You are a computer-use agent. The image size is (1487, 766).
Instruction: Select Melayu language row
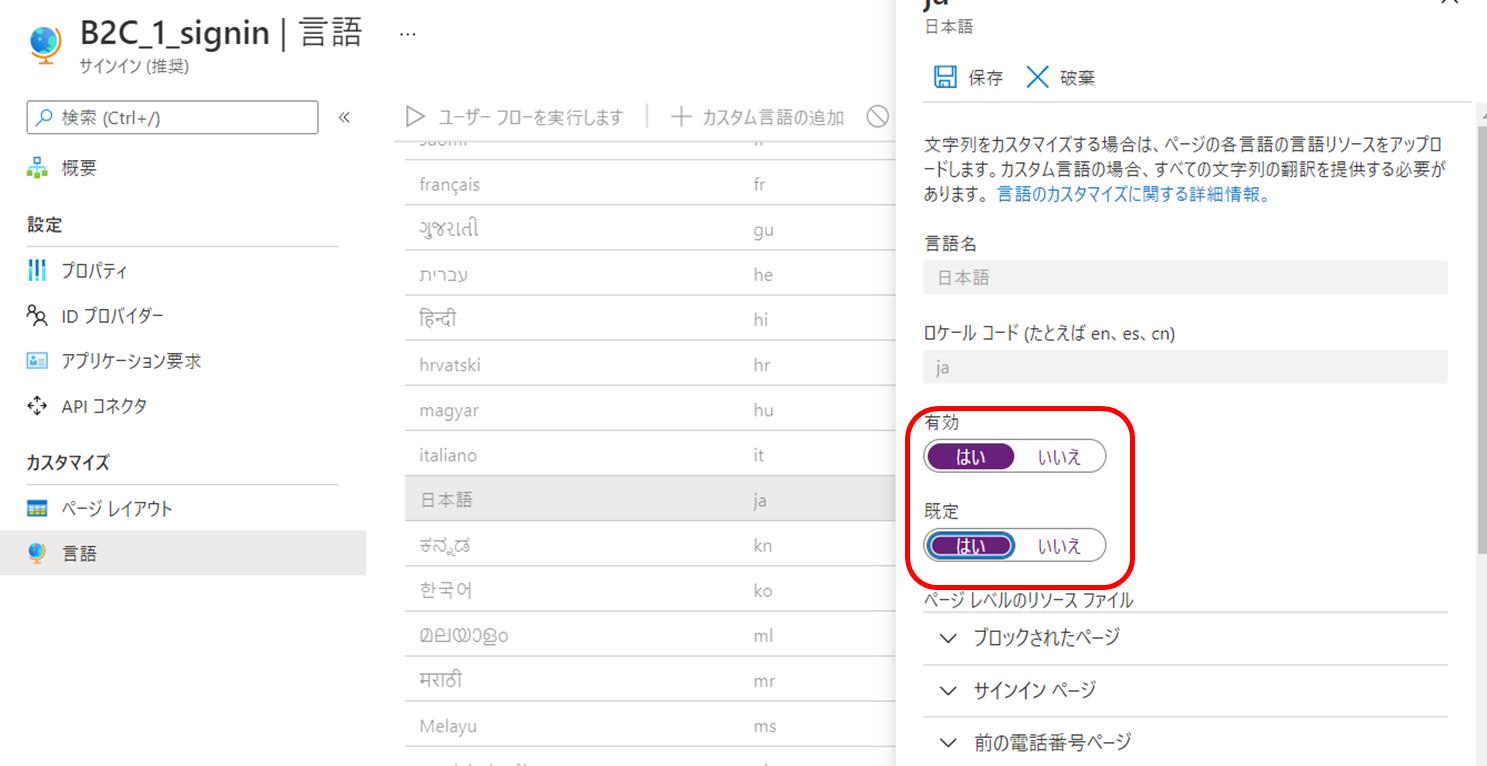(650, 726)
